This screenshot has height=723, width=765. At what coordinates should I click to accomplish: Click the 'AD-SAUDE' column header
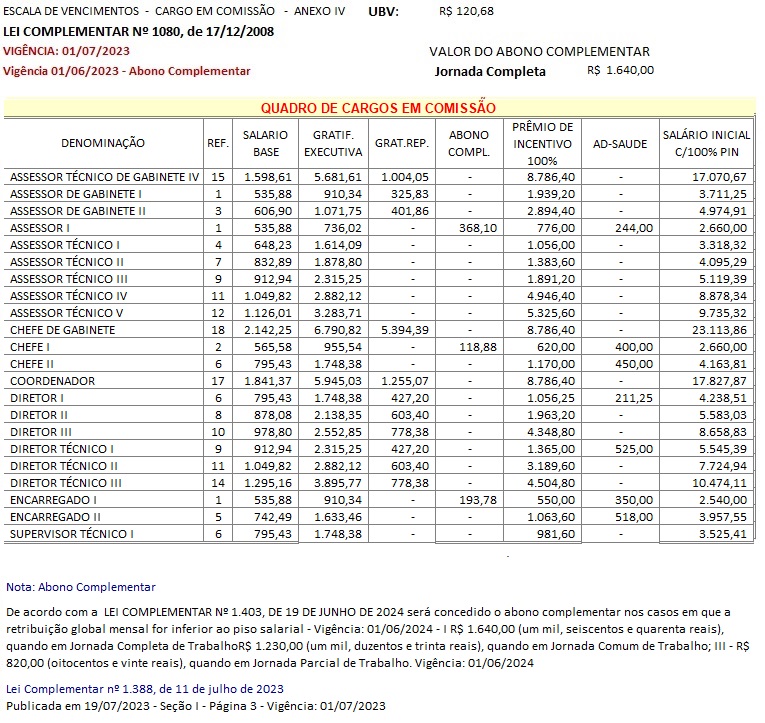[620, 144]
